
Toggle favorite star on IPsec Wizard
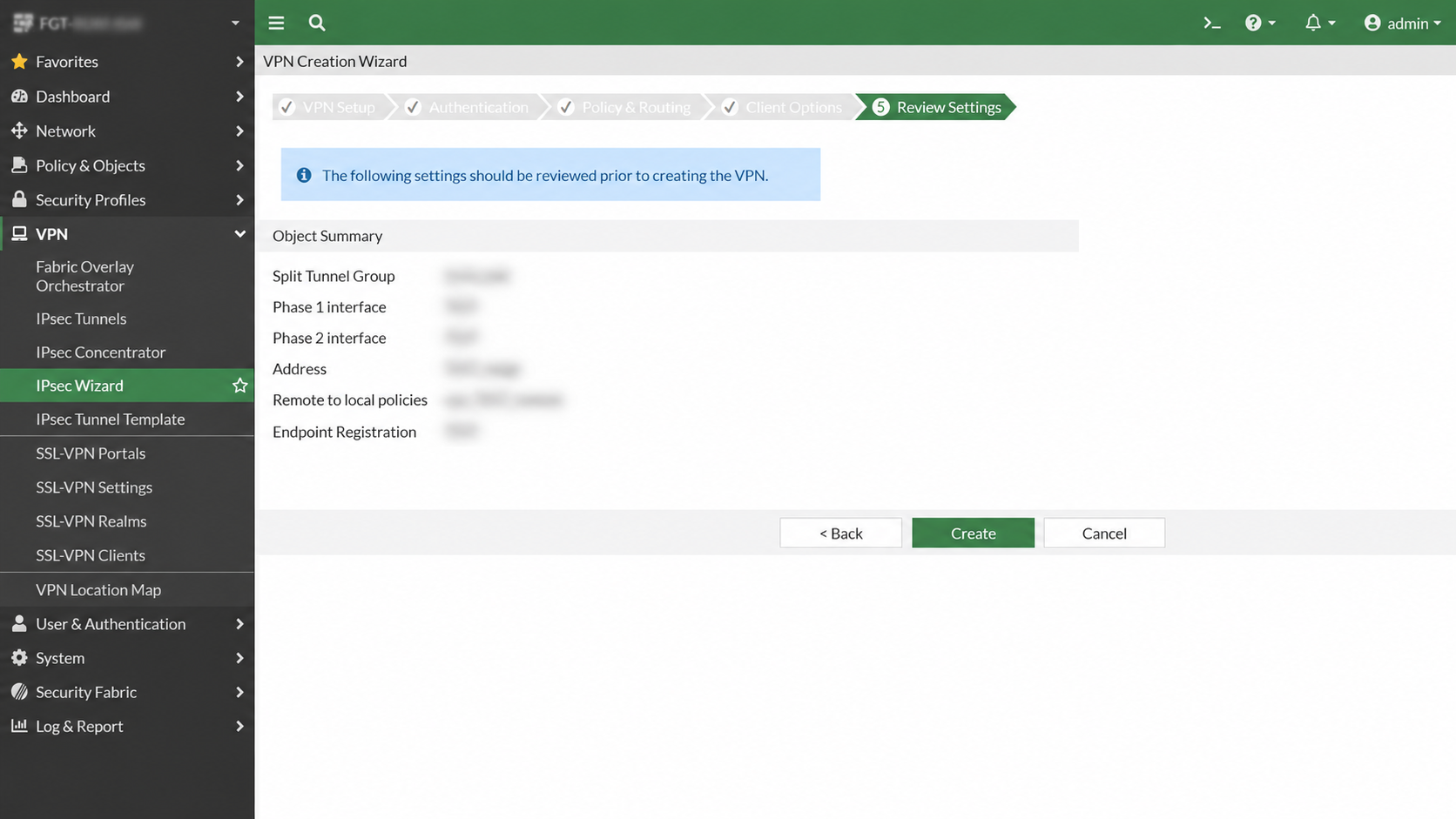(239, 385)
